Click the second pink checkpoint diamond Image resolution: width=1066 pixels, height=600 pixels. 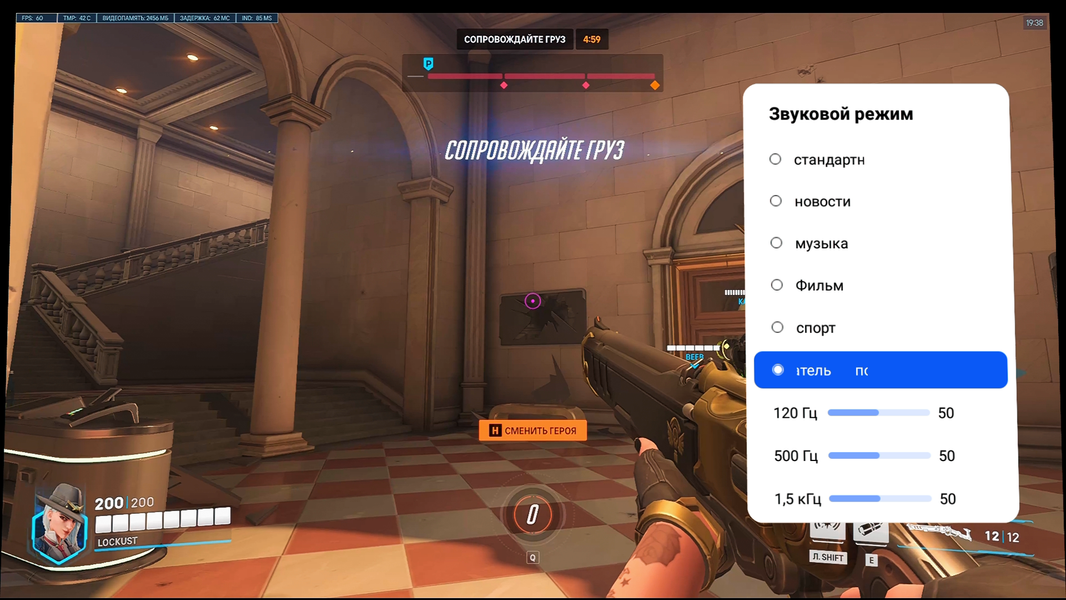pos(585,86)
